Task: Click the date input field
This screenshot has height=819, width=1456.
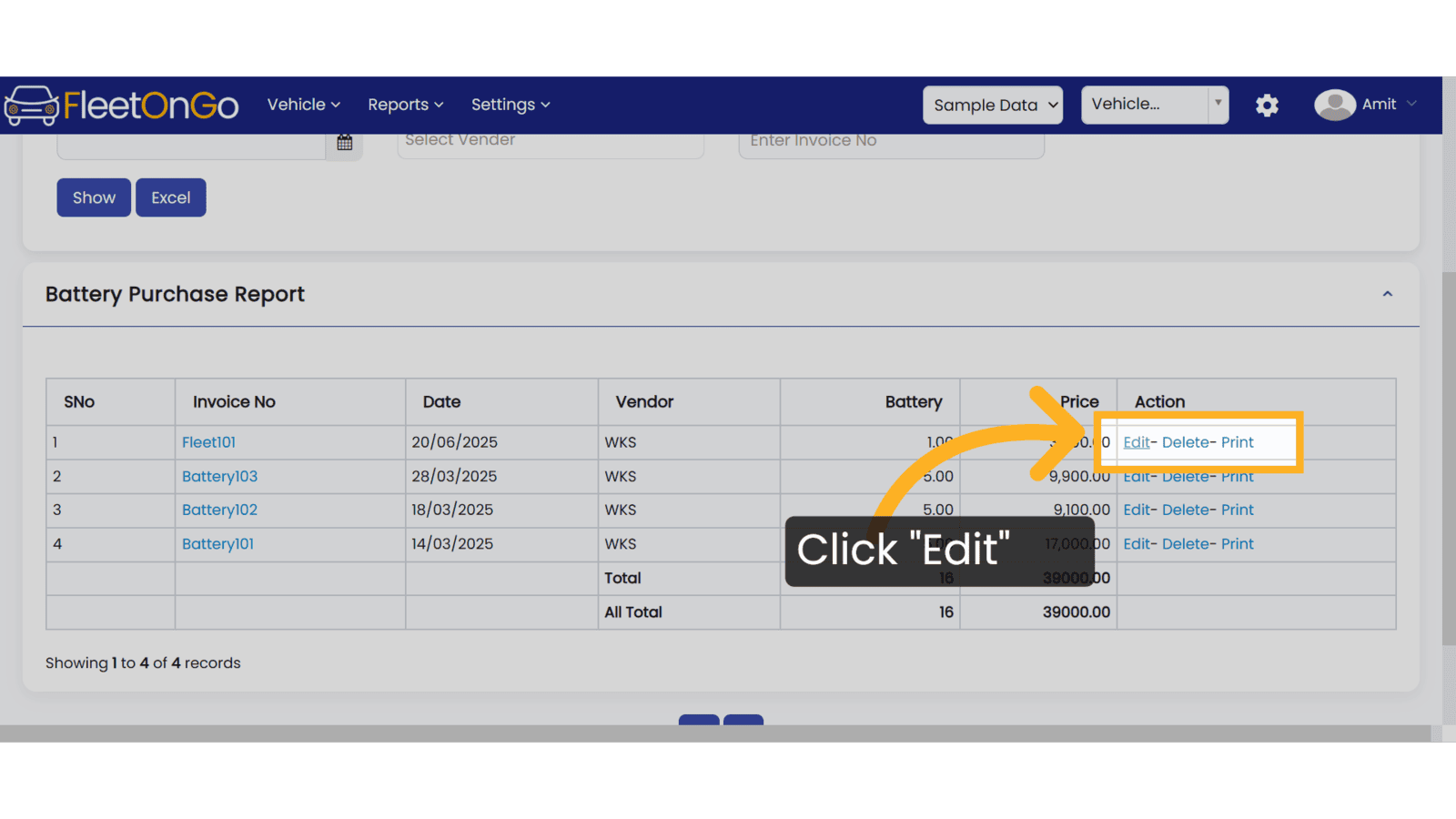Action: (191, 146)
